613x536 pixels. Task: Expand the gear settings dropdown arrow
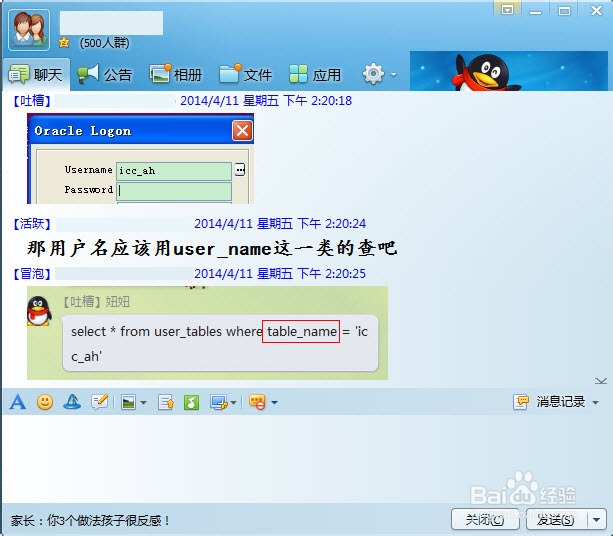coord(393,74)
